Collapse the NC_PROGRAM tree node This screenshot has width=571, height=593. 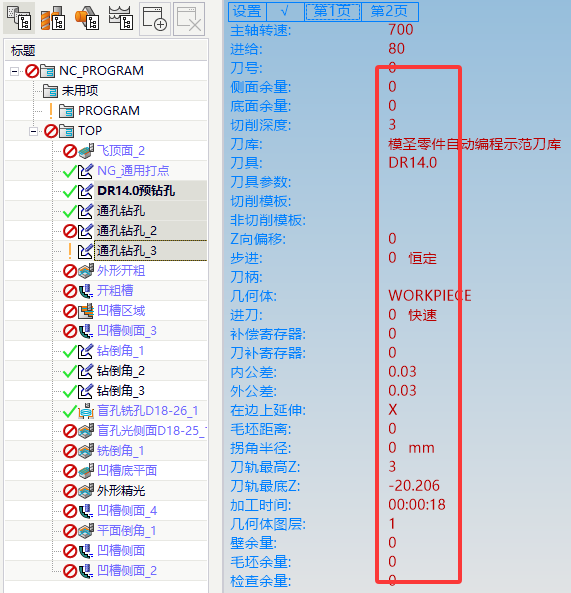(15, 71)
